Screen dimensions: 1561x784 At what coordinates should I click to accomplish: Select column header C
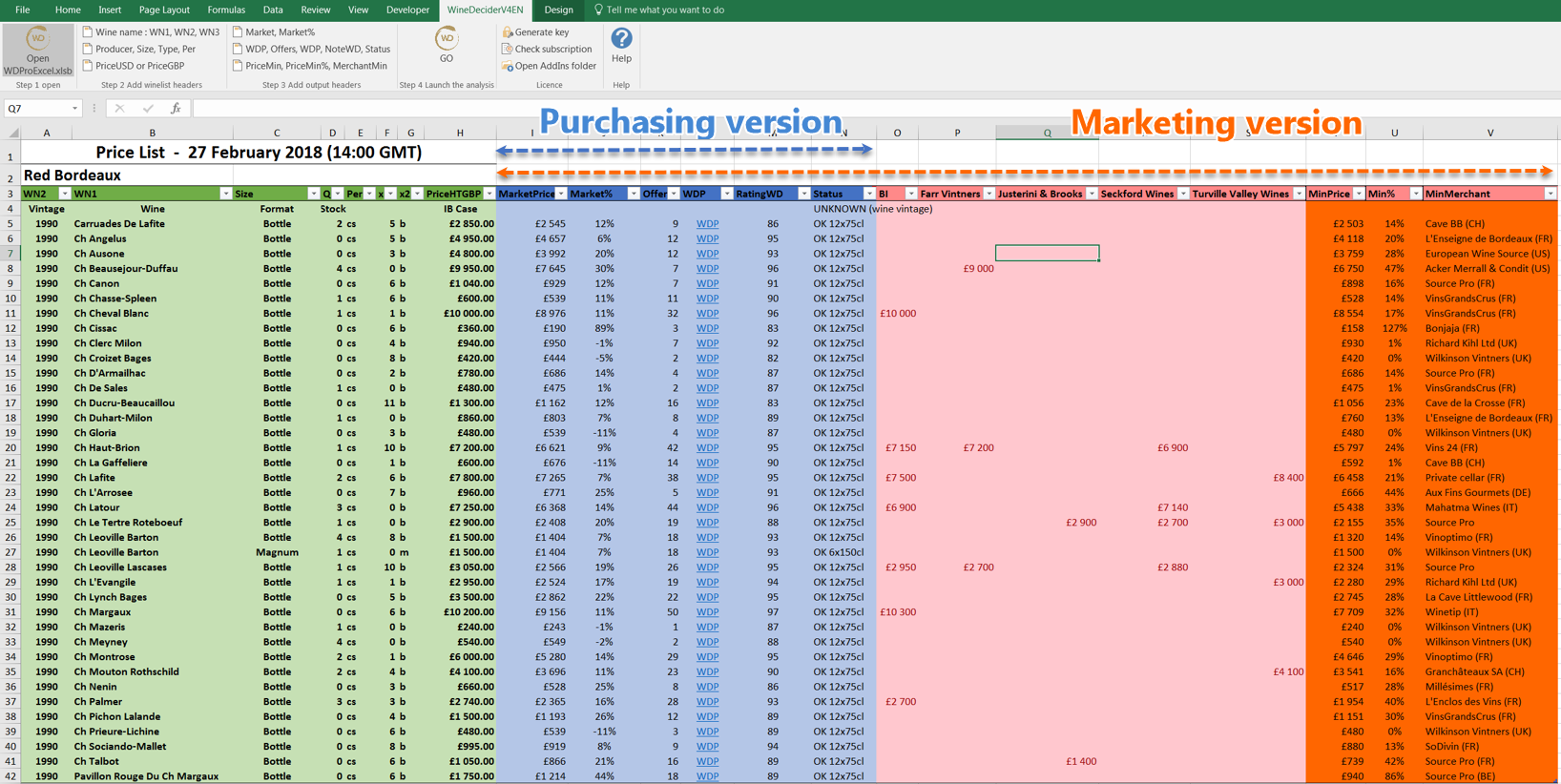277,133
